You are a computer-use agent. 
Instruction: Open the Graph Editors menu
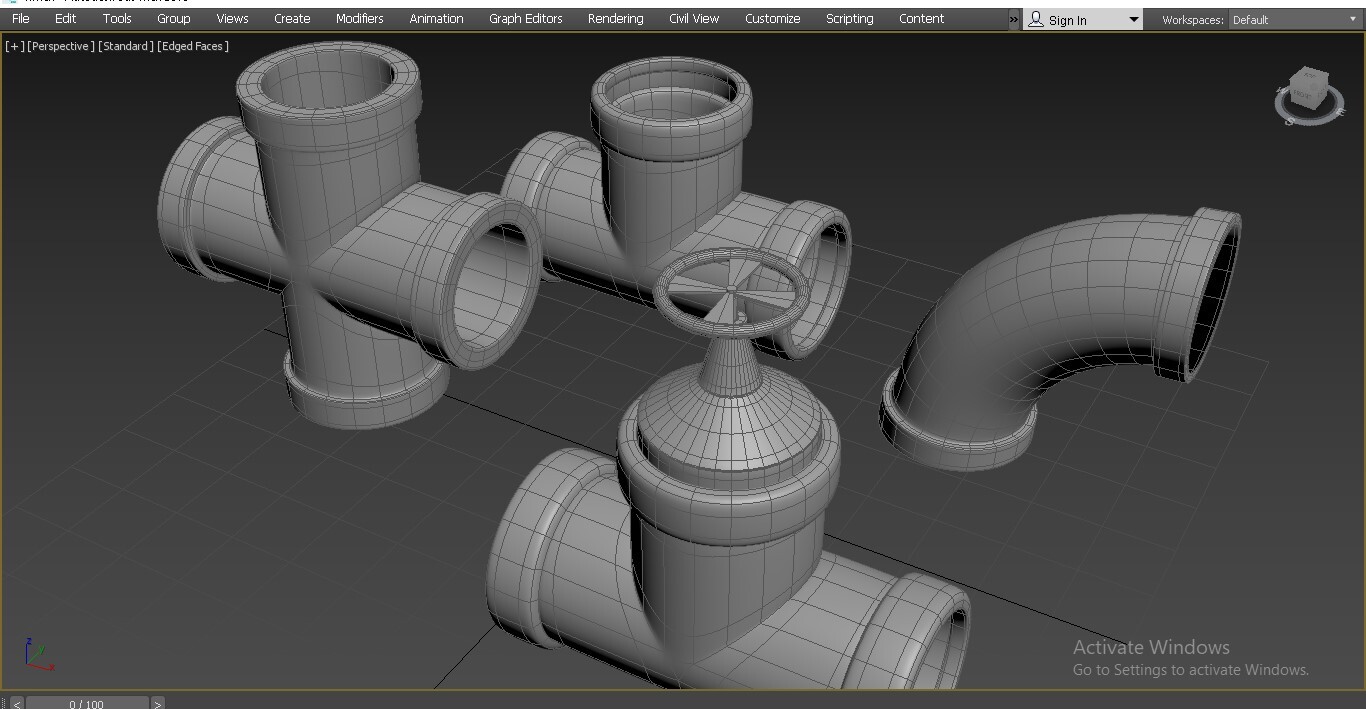pos(525,18)
